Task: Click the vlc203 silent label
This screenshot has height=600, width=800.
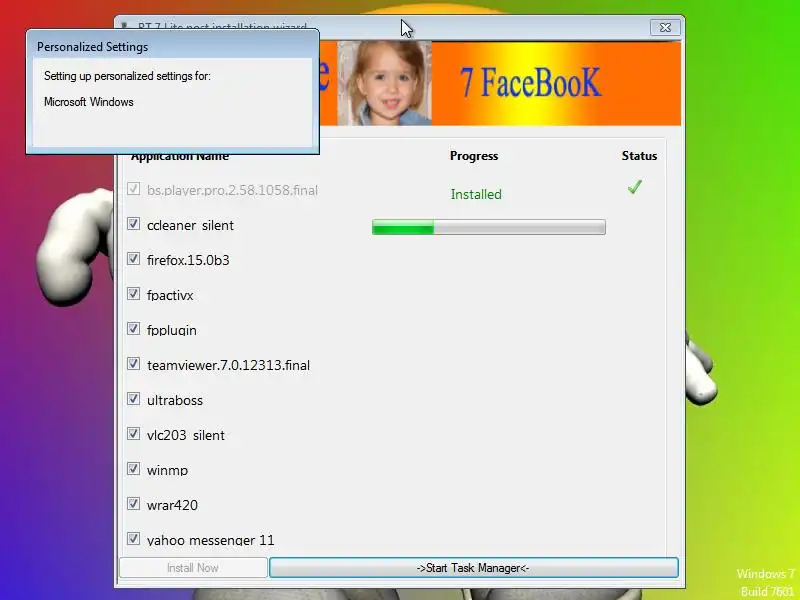Action: pos(186,435)
